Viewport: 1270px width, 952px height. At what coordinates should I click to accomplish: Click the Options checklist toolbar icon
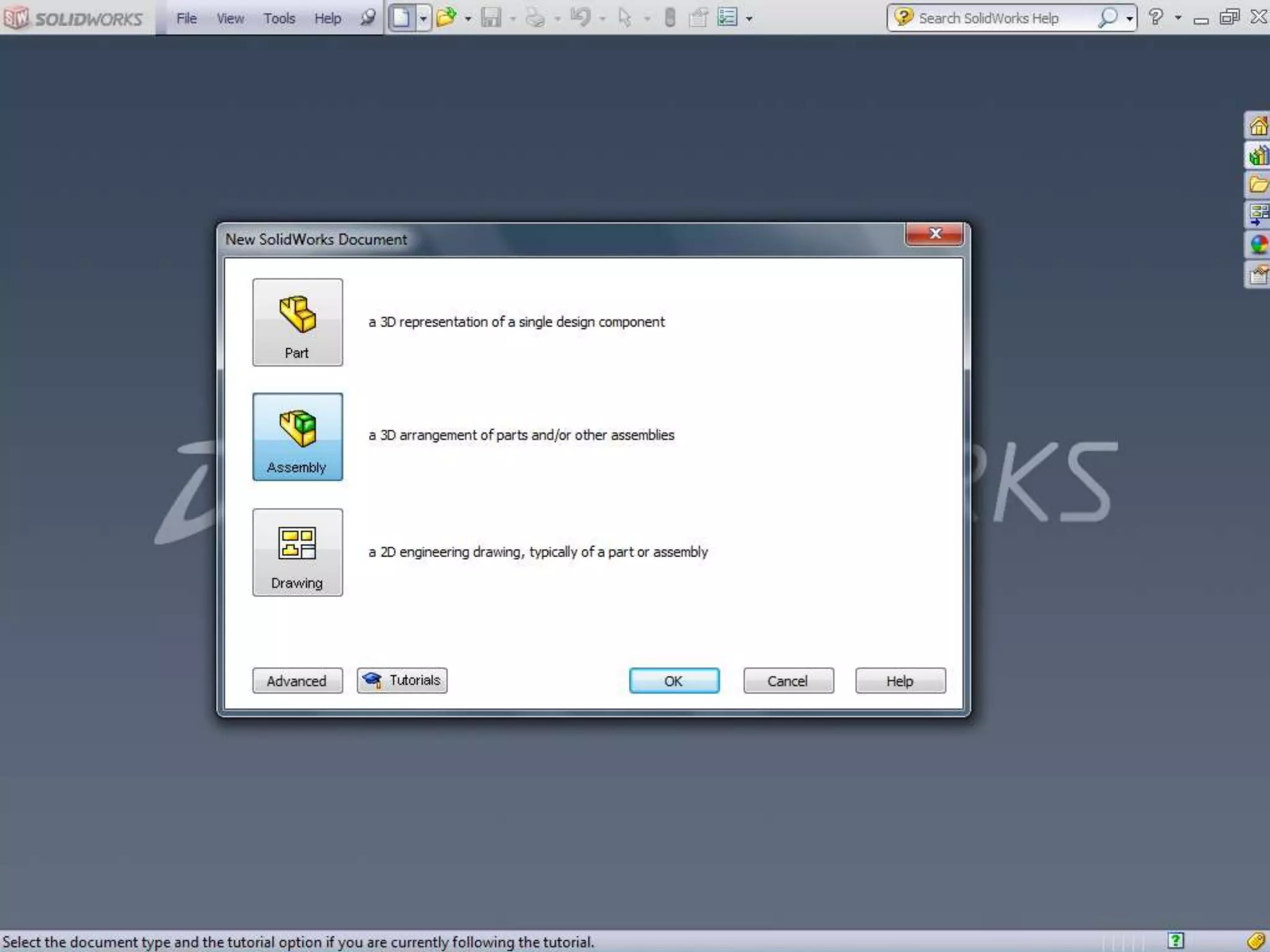(x=727, y=17)
